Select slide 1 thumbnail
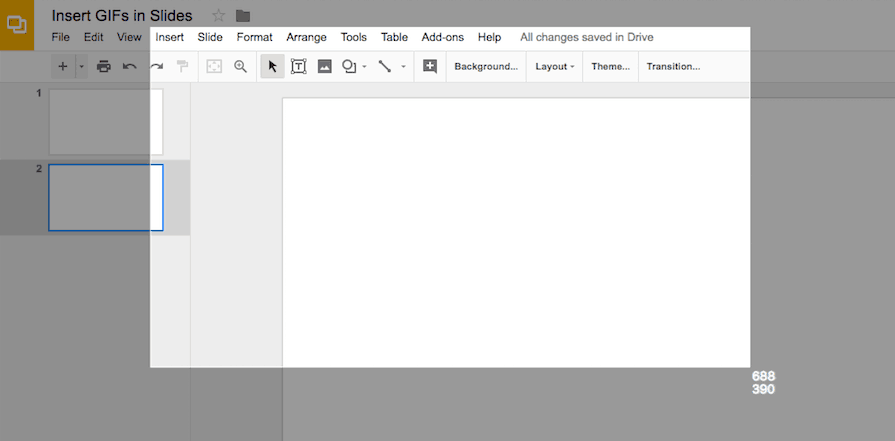 106,122
